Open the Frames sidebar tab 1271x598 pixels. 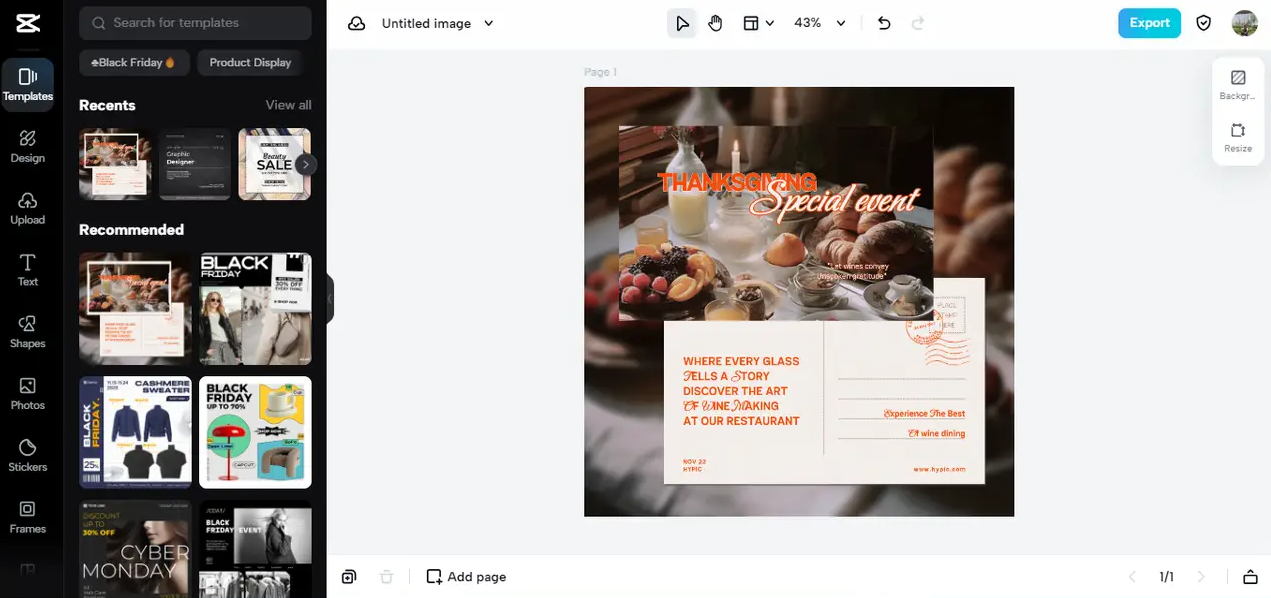pos(28,517)
